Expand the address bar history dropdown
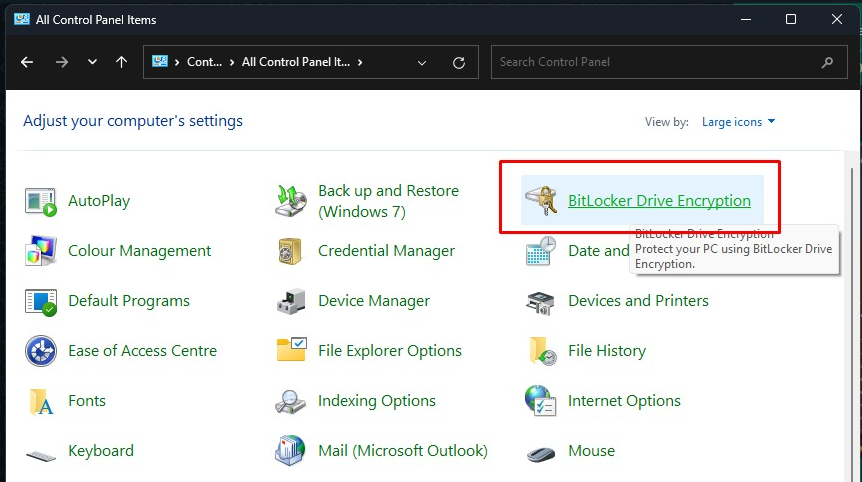Screen dimensions: 862x482 click(x=422, y=63)
